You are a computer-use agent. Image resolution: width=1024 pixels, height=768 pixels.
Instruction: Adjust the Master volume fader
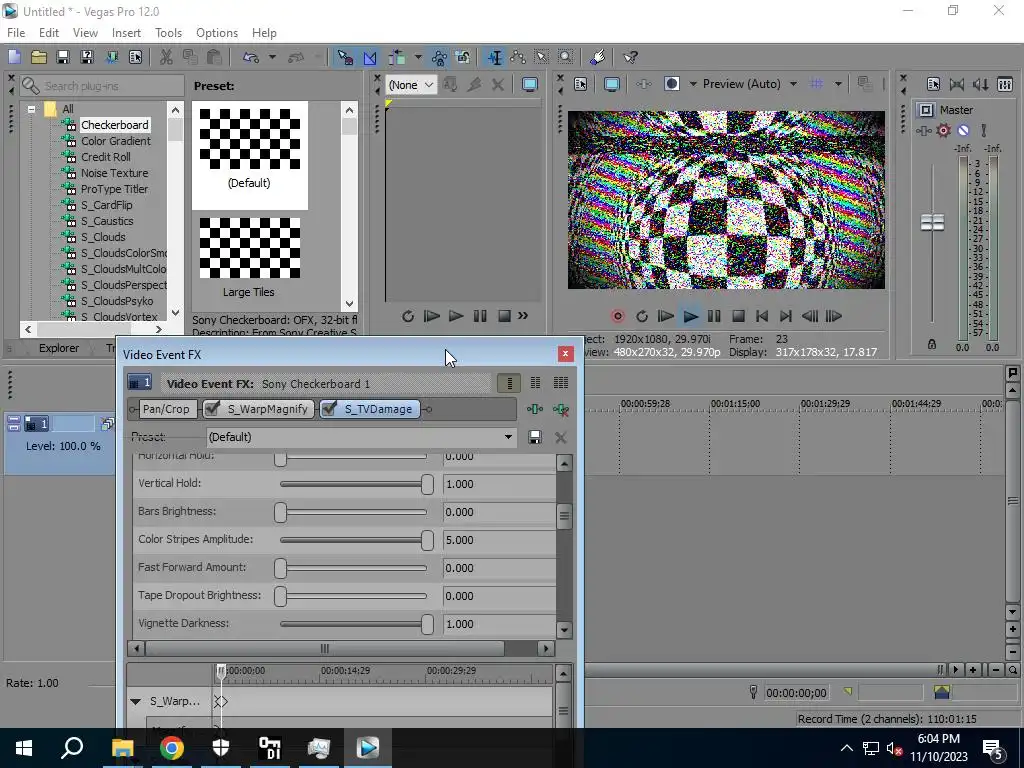pos(932,222)
